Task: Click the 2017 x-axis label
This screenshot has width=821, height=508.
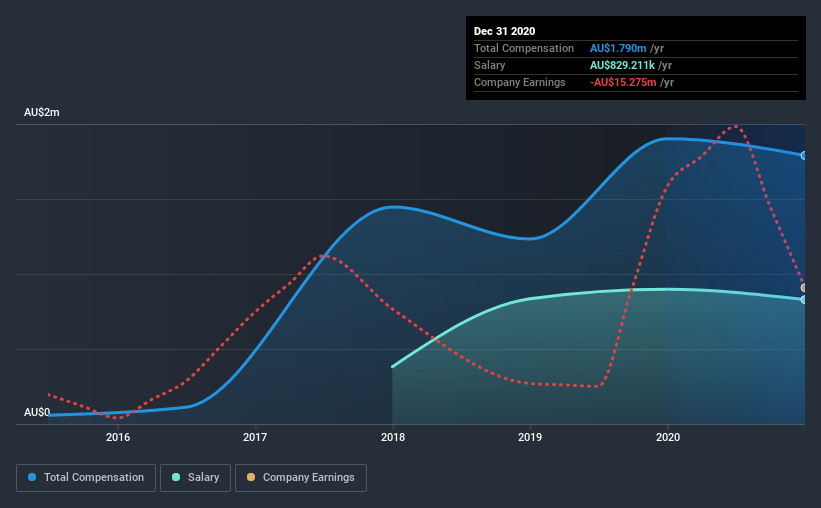Action: tap(255, 437)
